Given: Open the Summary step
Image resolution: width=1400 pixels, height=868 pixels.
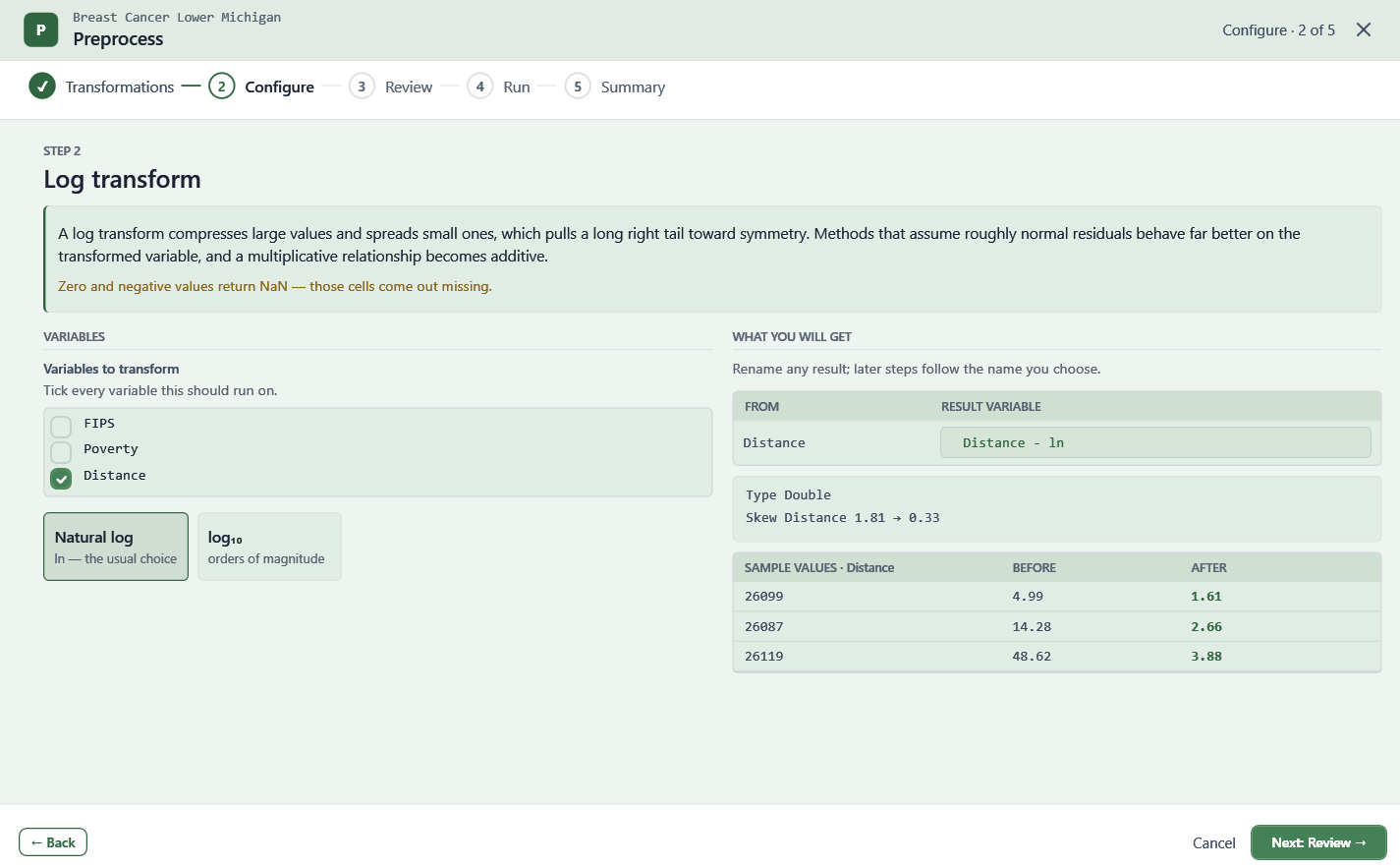Looking at the screenshot, I should coord(633,87).
